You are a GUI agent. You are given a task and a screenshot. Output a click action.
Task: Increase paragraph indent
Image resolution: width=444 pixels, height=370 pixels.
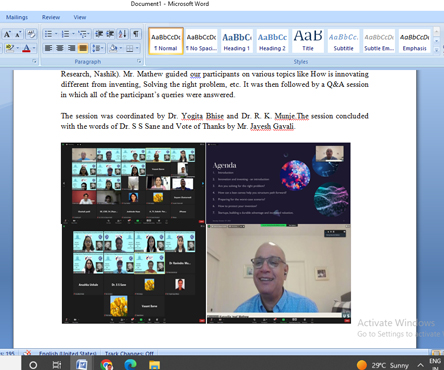(x=110, y=34)
